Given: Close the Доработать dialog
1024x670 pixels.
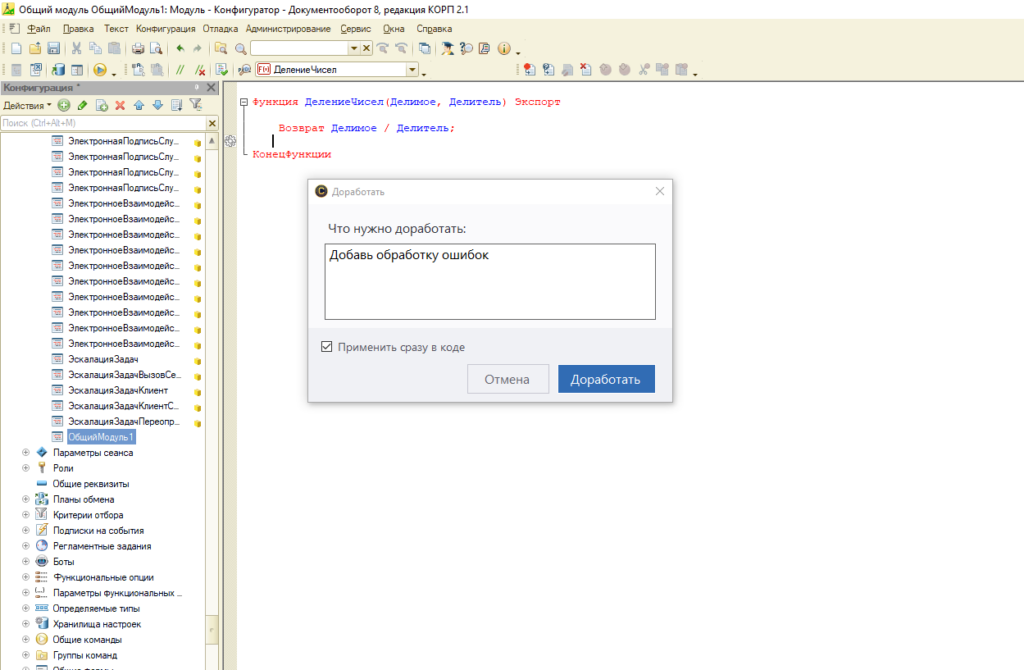Looking at the screenshot, I should [660, 191].
